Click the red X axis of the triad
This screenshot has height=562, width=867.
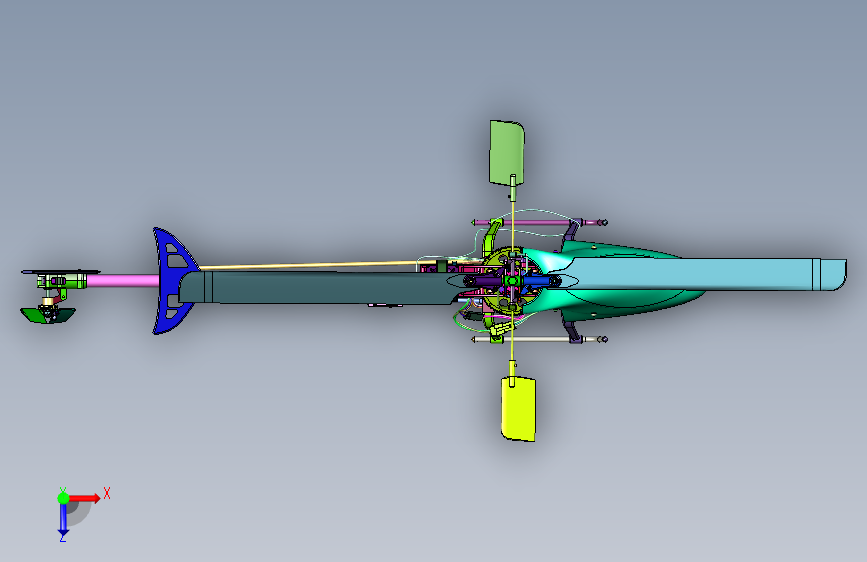(x=83, y=498)
